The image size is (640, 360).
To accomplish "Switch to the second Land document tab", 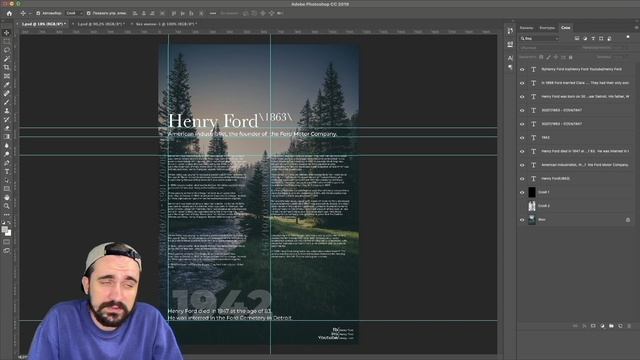I will tap(100, 24).
